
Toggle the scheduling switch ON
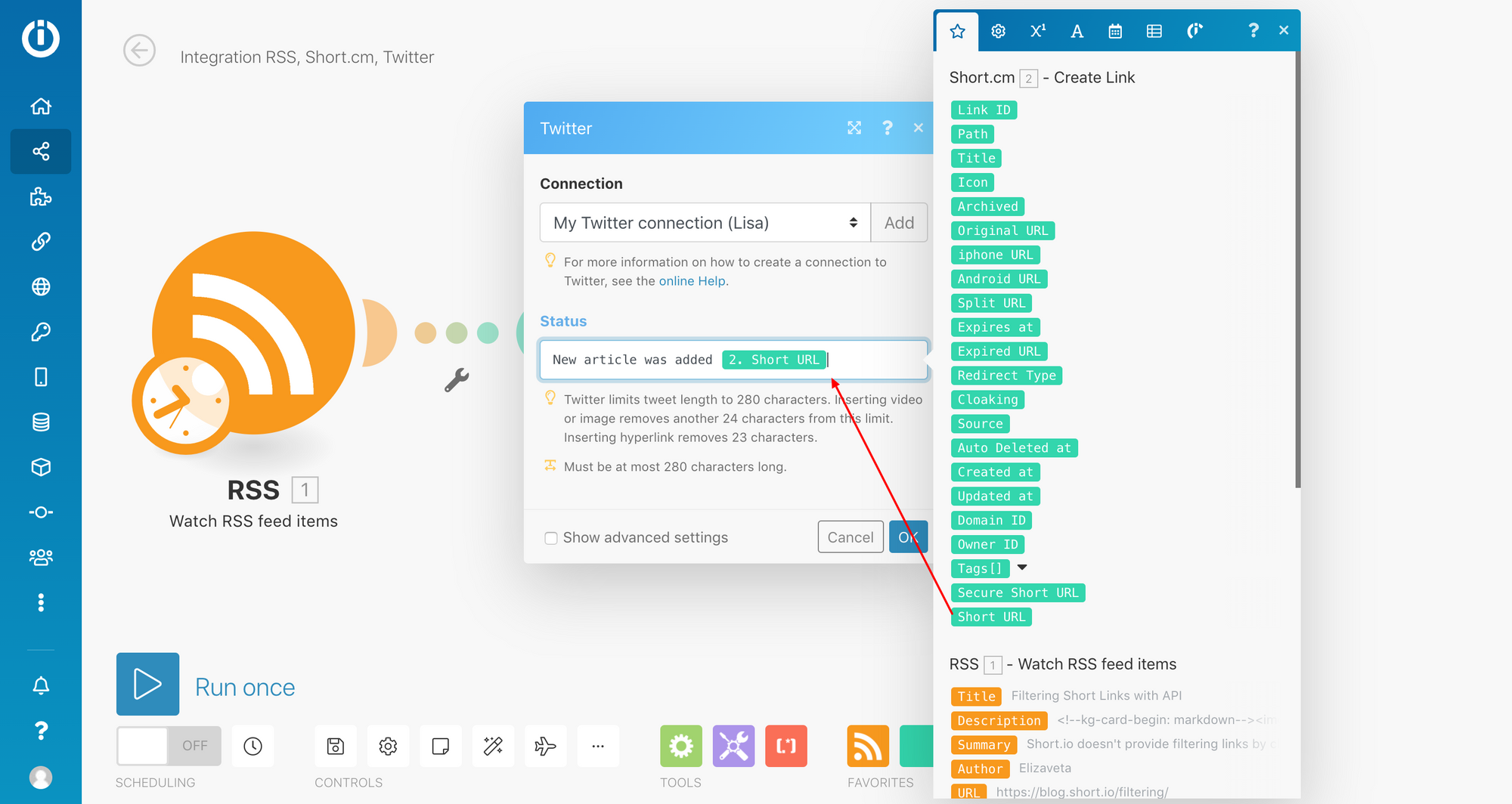(x=169, y=747)
